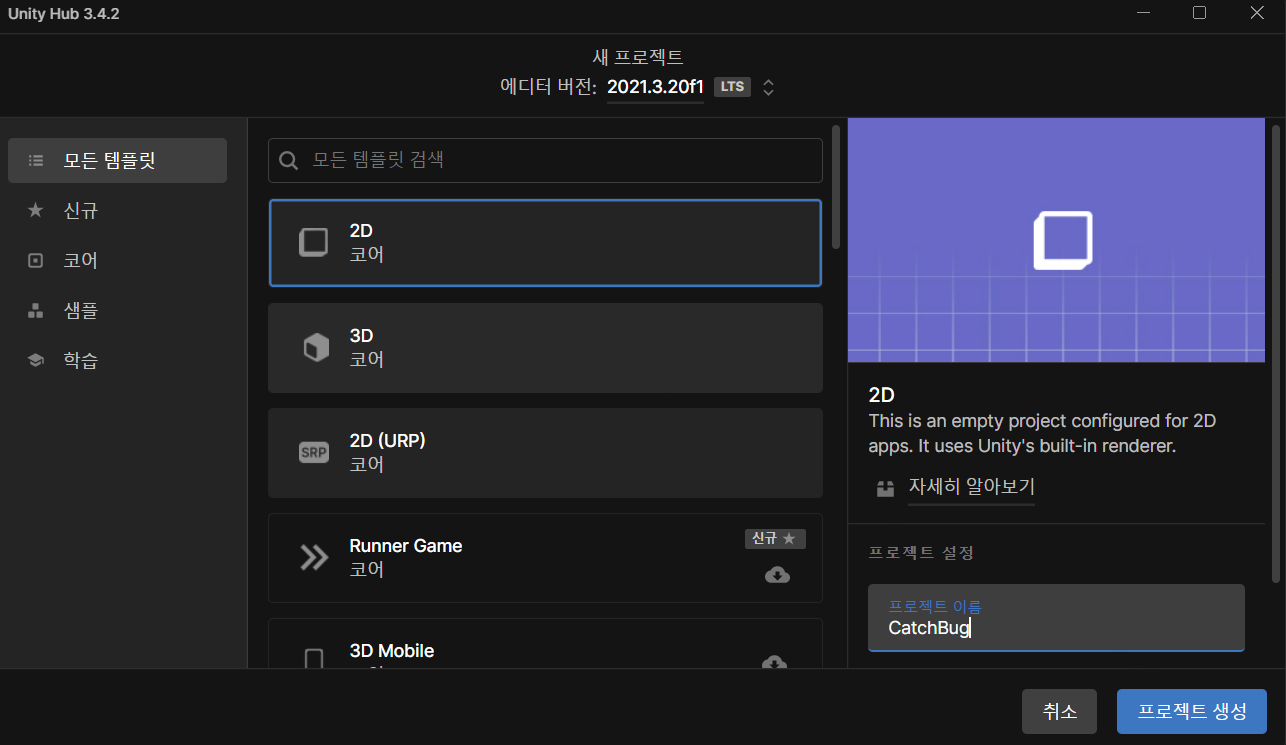The width and height of the screenshot is (1286, 745).
Task: Click the 2D template square icon
Action: (314, 243)
